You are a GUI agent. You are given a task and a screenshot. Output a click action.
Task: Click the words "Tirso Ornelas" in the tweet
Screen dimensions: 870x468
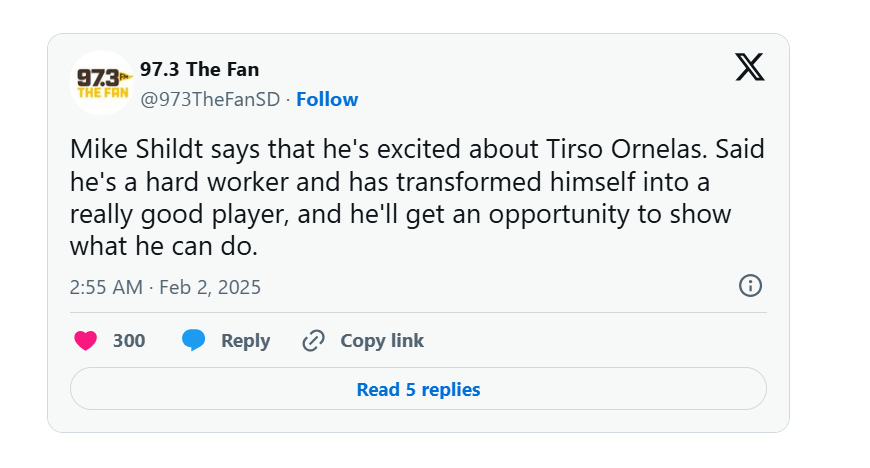(x=626, y=149)
